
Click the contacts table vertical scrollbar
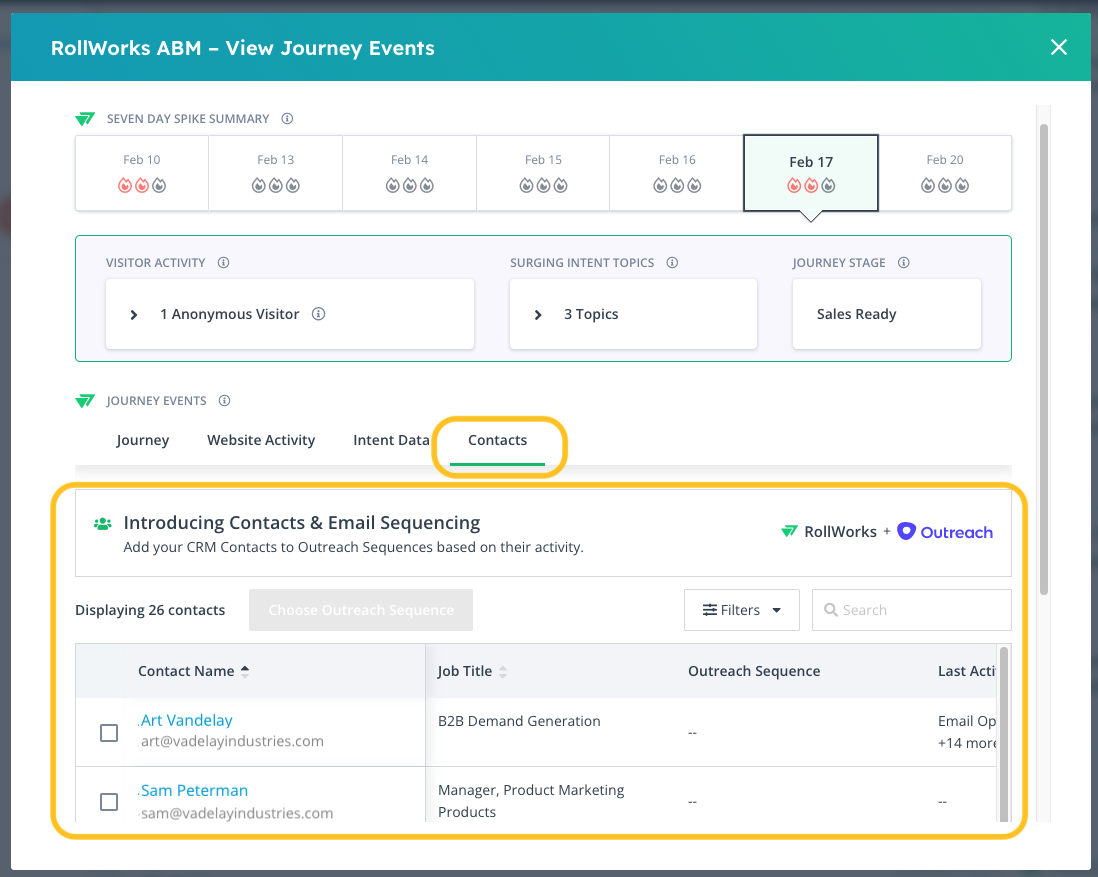point(1003,733)
